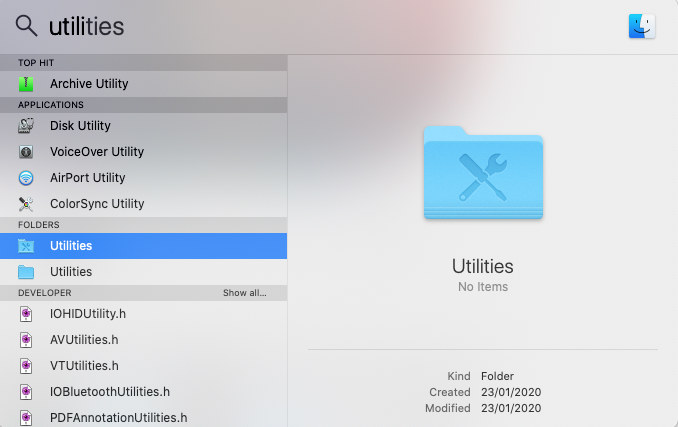Select the Disk Utility icon

[x=27, y=126]
